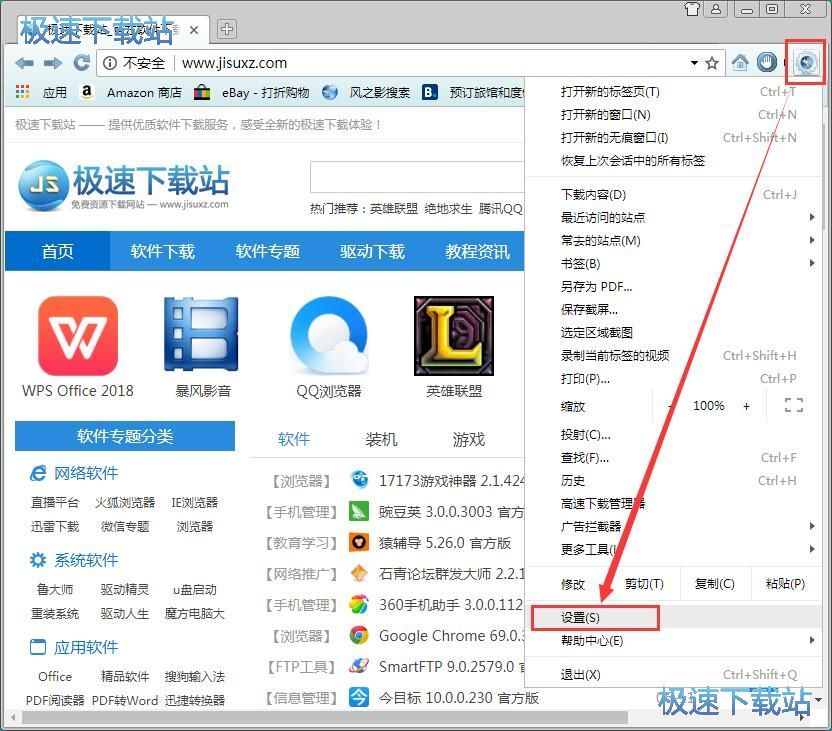Screen dimensions: 832x731
Task: Click the QQ浏览器 app icon
Action: tap(329, 335)
